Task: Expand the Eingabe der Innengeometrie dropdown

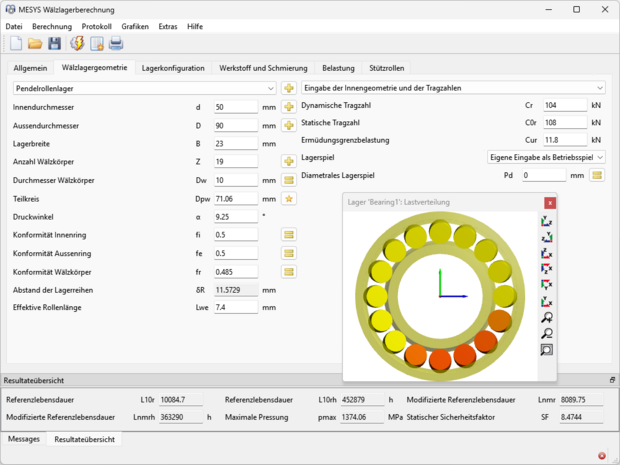Action: (x=454, y=88)
